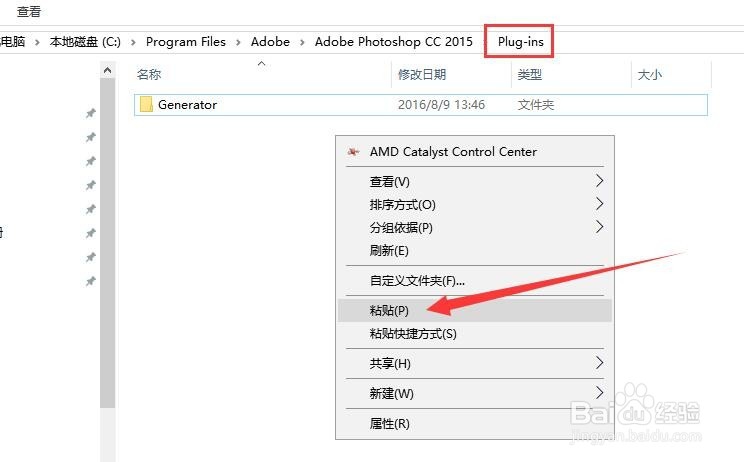Choose 粘贴(P) in the context menu

point(474,311)
